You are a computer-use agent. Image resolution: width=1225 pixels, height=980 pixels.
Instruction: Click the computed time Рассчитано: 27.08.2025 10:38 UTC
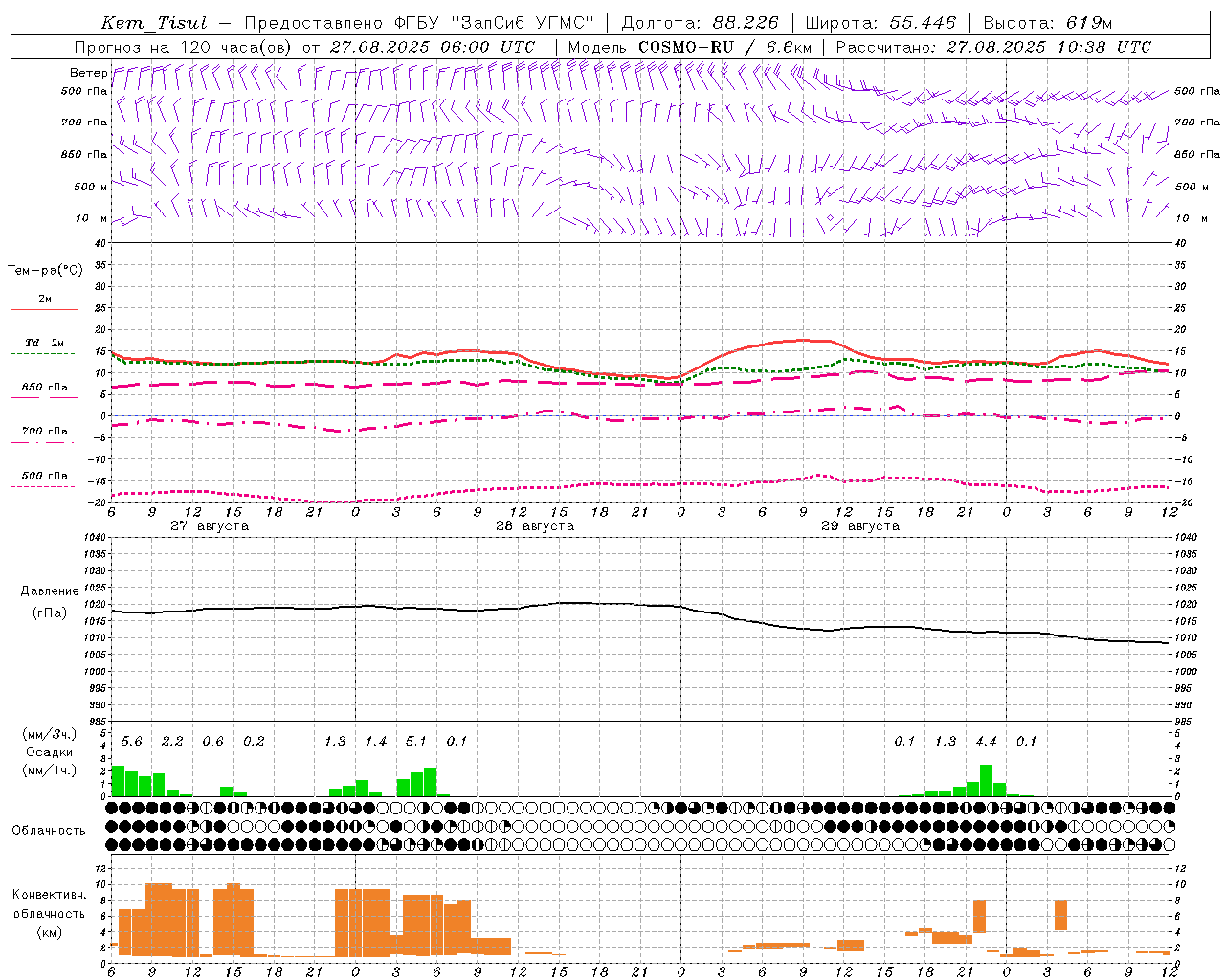(993, 47)
